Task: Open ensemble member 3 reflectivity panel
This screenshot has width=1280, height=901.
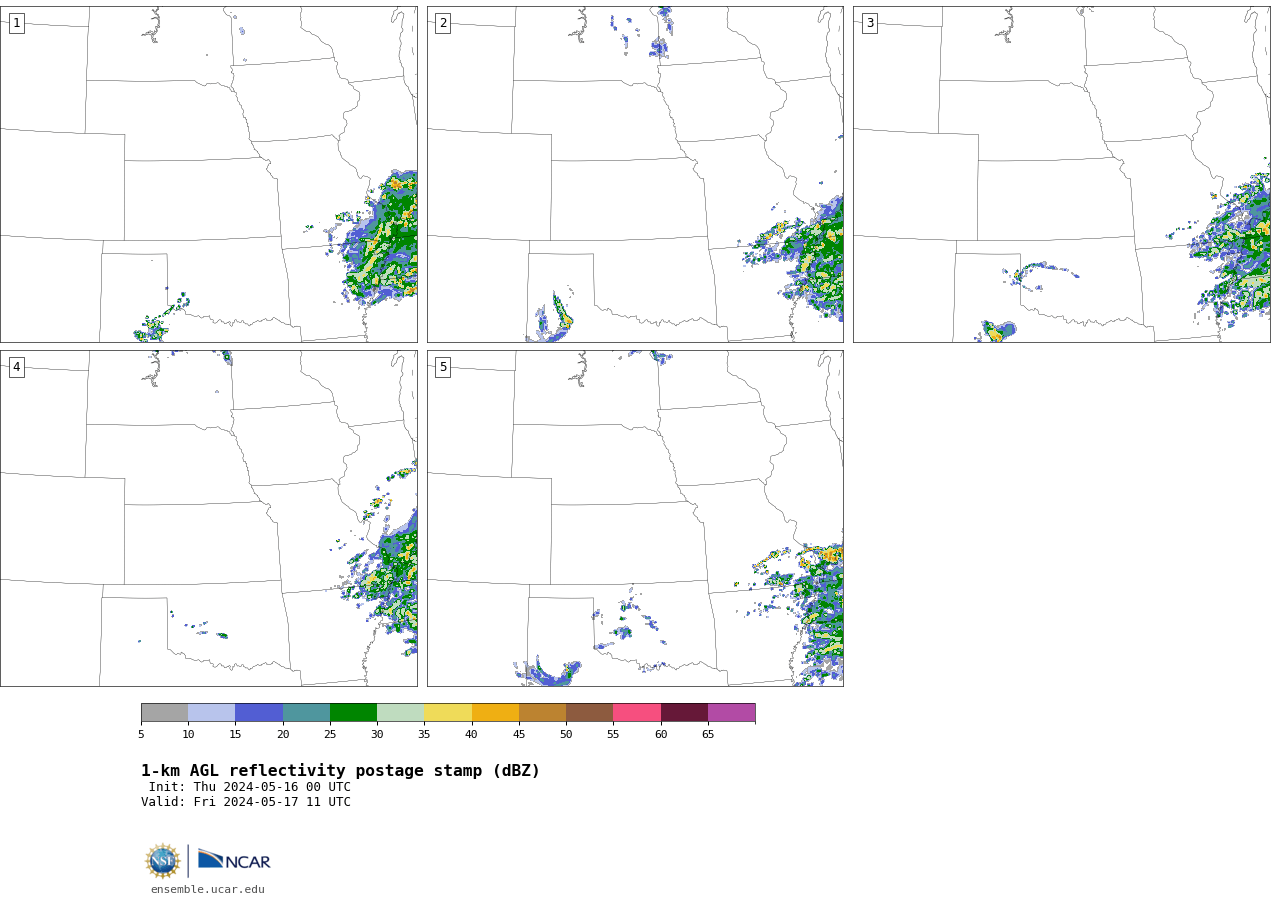Action: click(x=1061, y=174)
